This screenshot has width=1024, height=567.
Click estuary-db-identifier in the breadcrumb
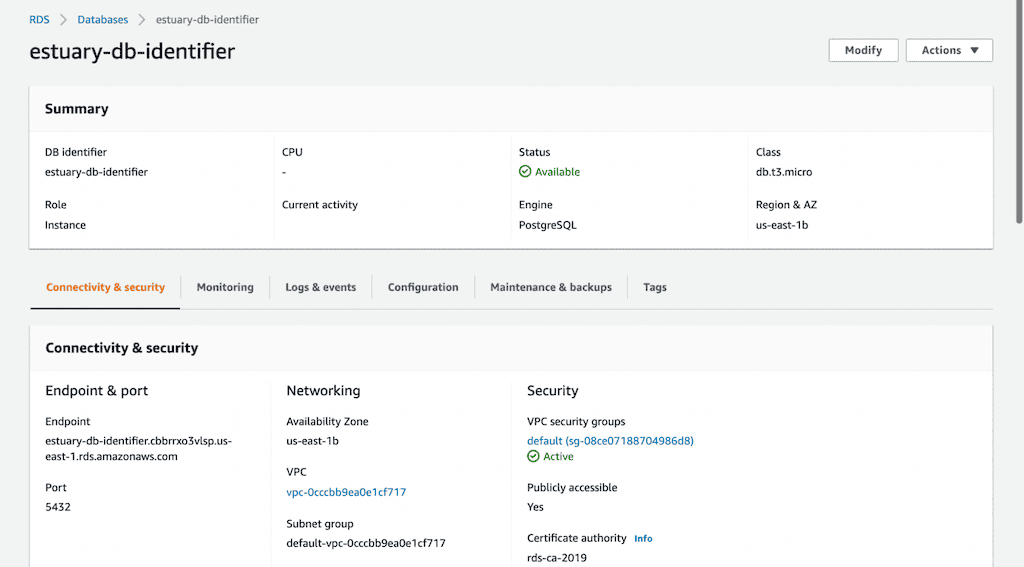coord(207,20)
